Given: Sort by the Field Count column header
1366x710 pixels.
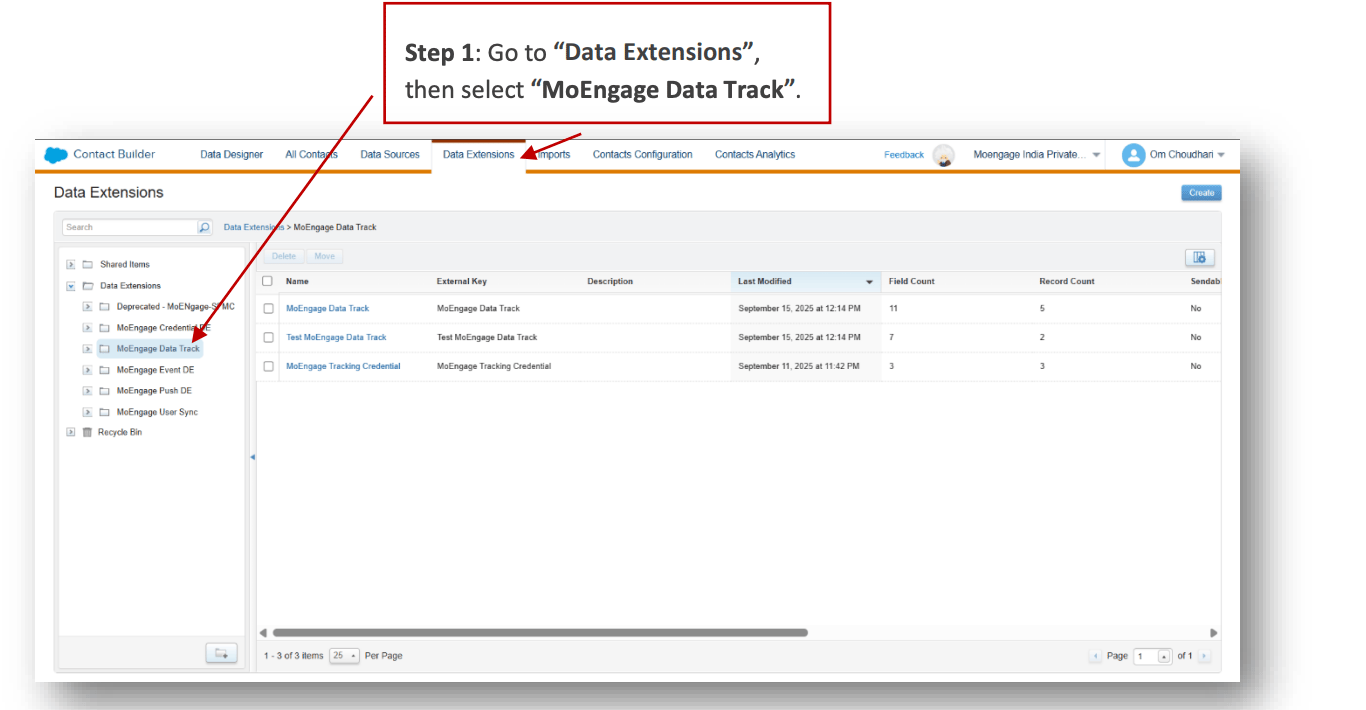Looking at the screenshot, I should click(912, 281).
